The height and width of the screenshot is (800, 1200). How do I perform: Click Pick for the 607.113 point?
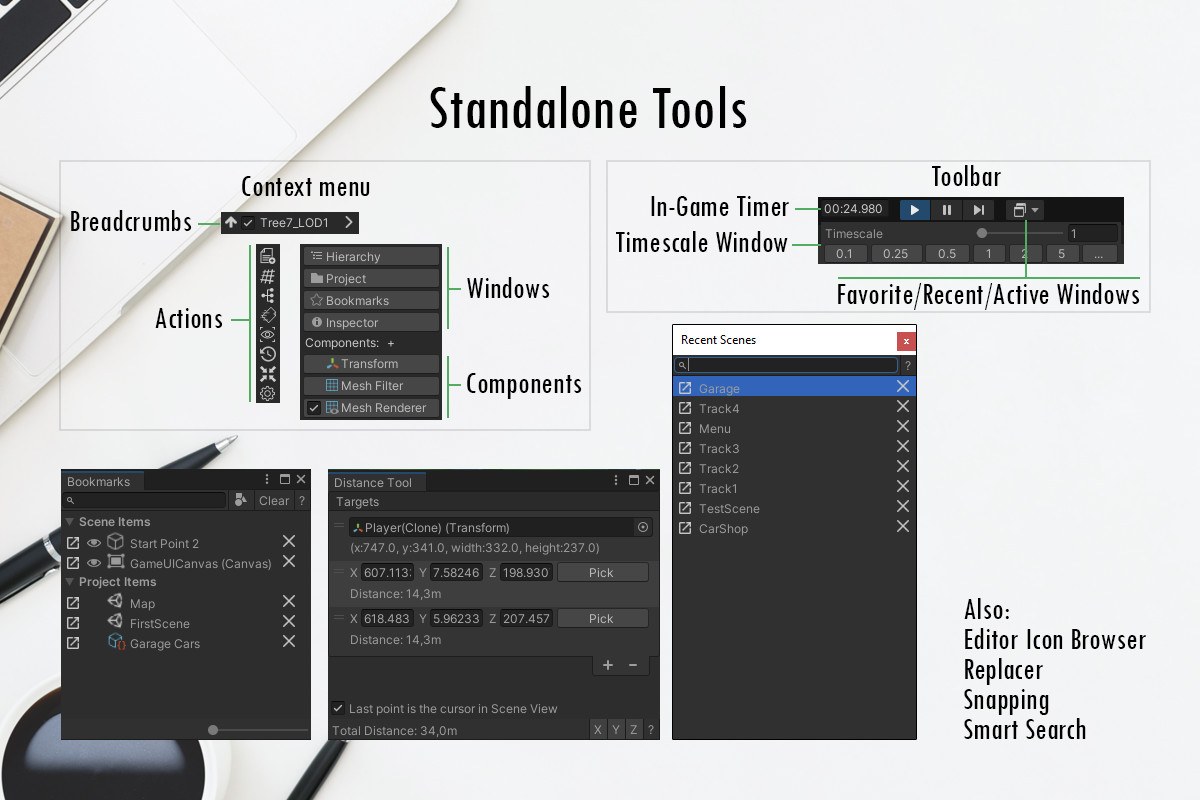(601, 573)
